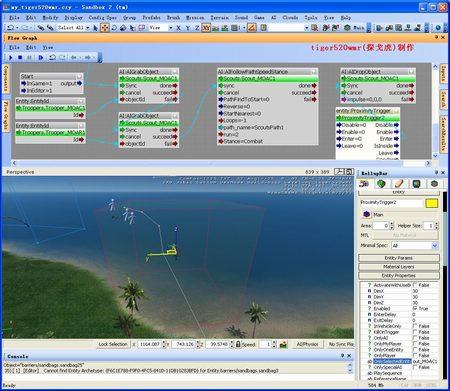450x391 pixels.
Task: Click the yellow color swatch next to ProximityTrigger2
Action: (x=432, y=203)
